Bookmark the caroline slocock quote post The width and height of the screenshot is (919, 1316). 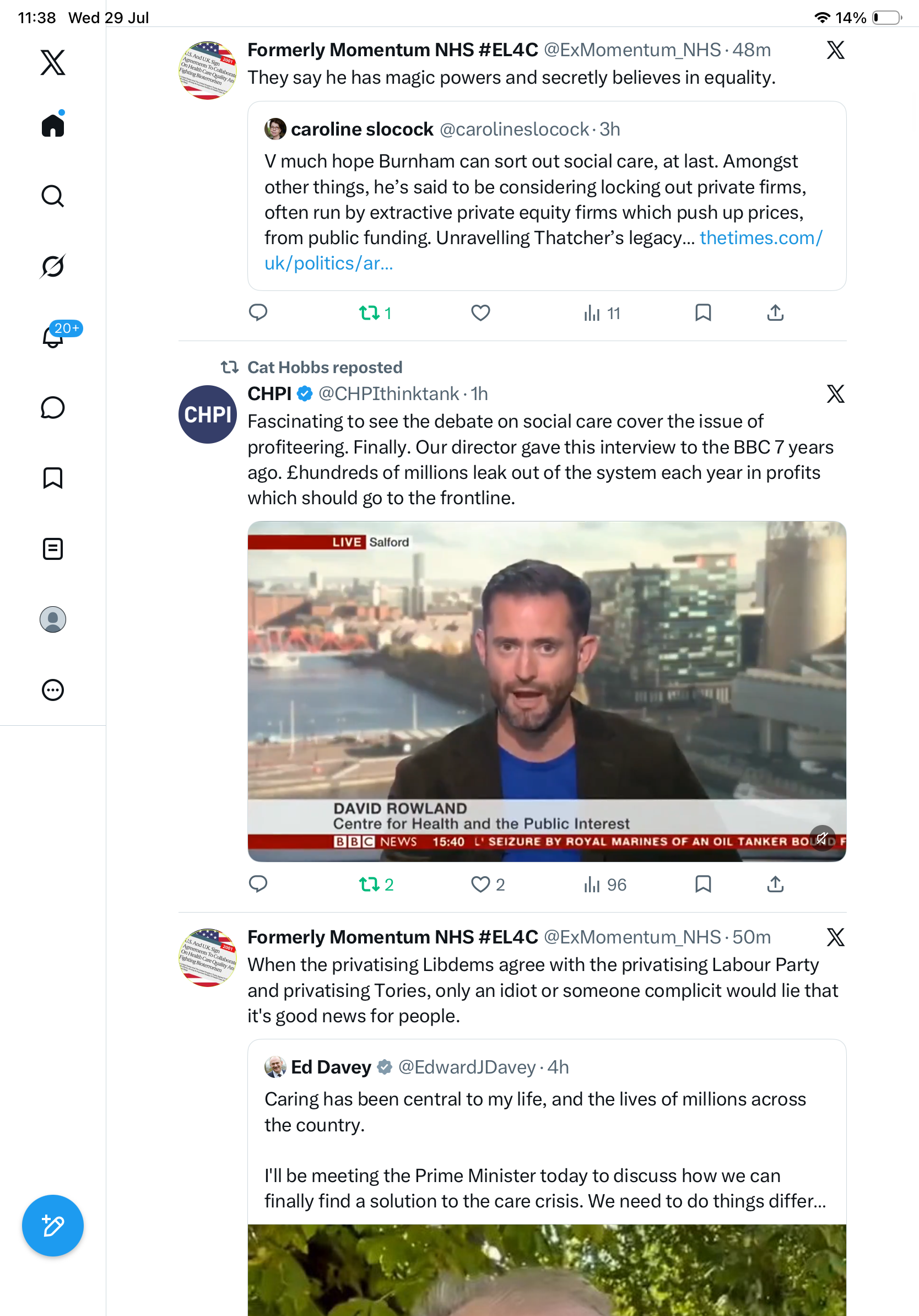click(703, 312)
